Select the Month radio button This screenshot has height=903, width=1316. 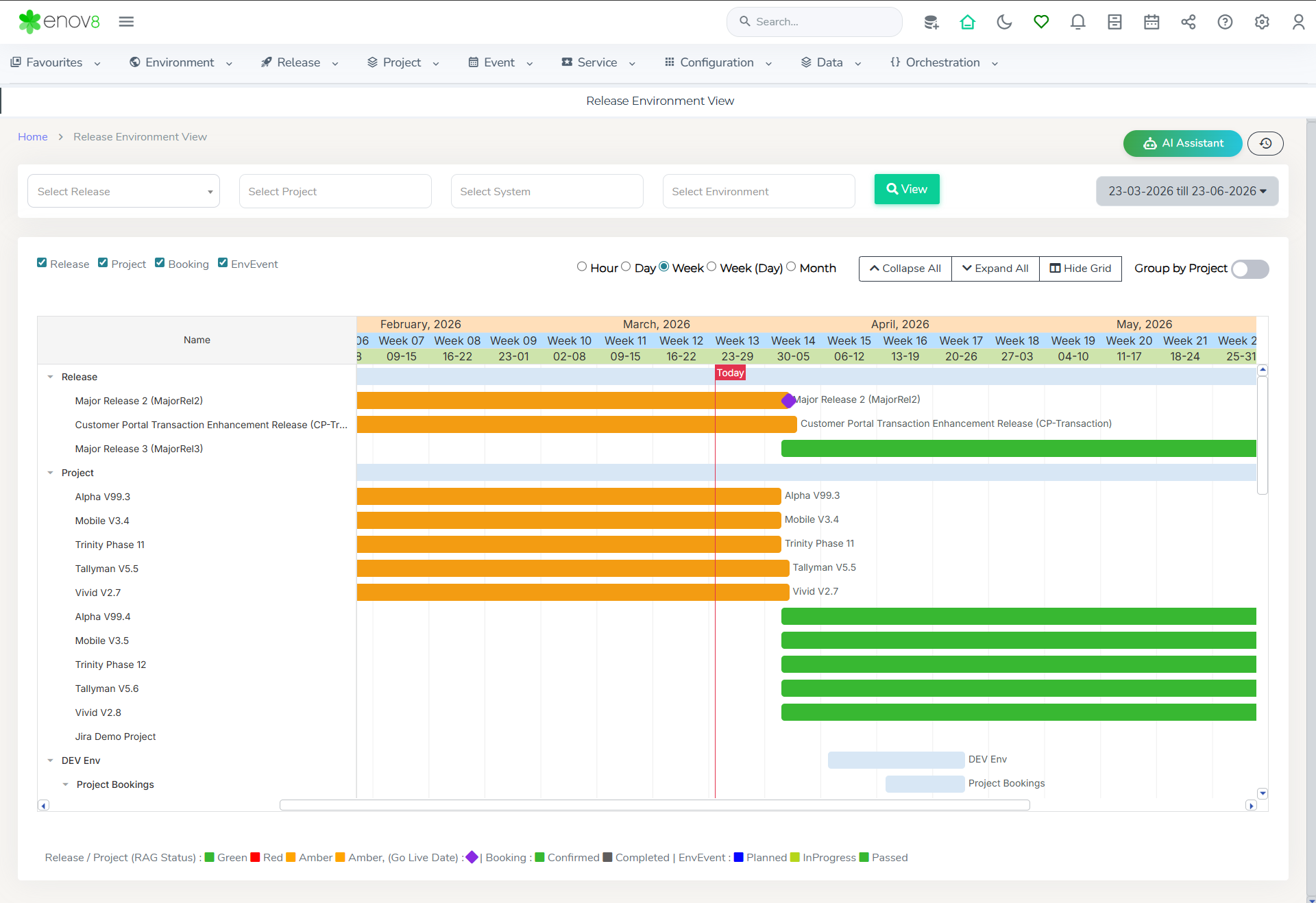[791, 267]
